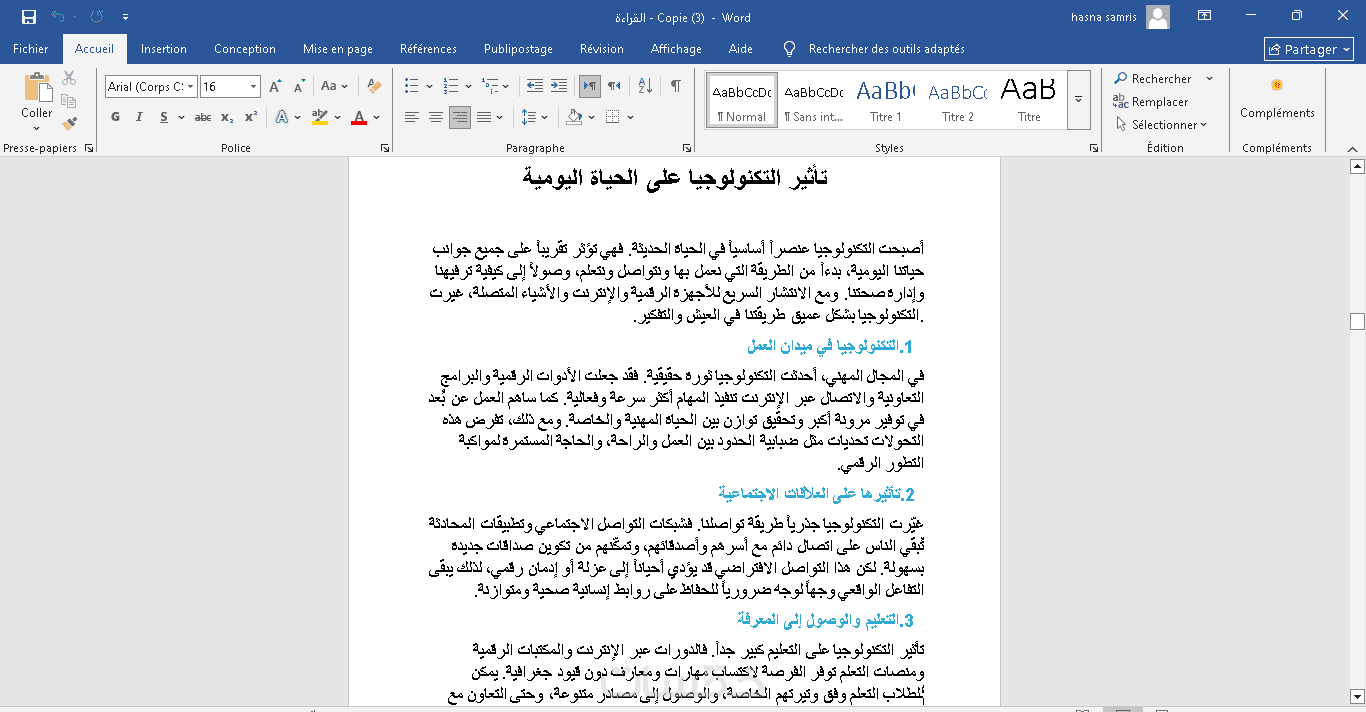Open Paragraphe dialog launcher
This screenshot has width=1366, height=712.
click(x=687, y=148)
